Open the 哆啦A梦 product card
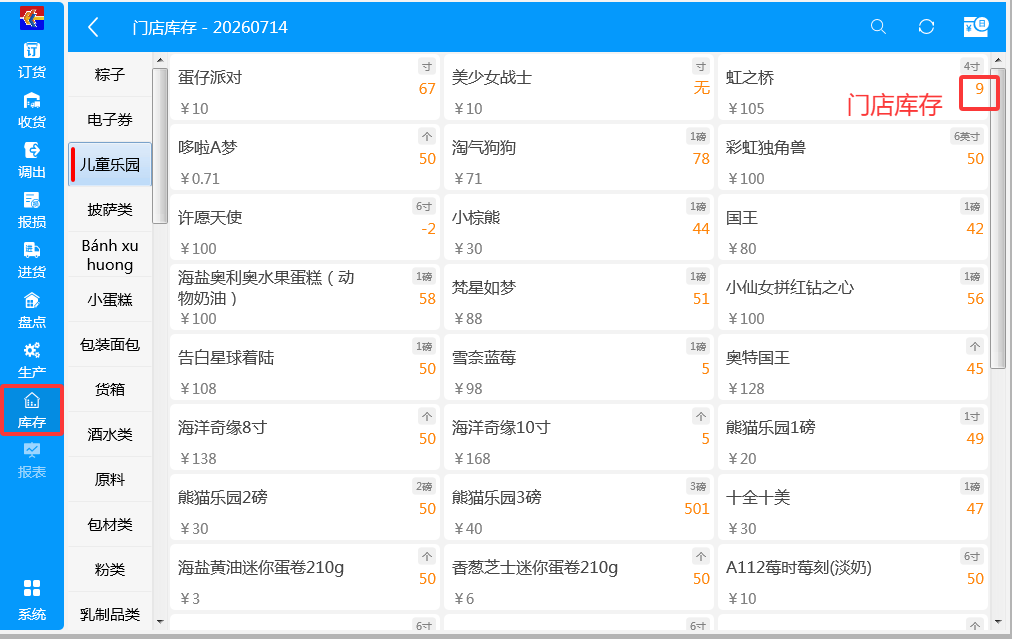 click(x=305, y=157)
